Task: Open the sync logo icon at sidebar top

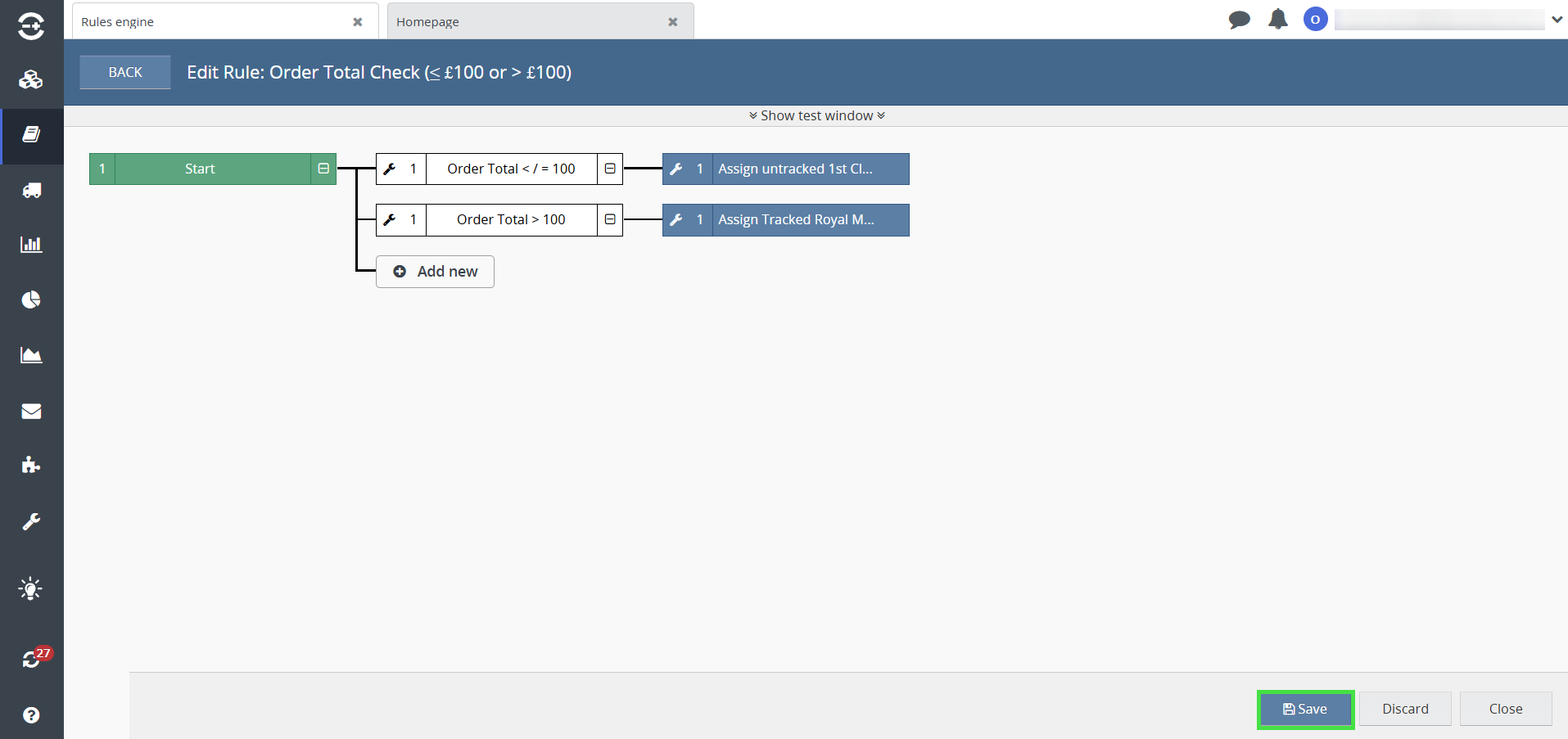Action: (x=31, y=26)
